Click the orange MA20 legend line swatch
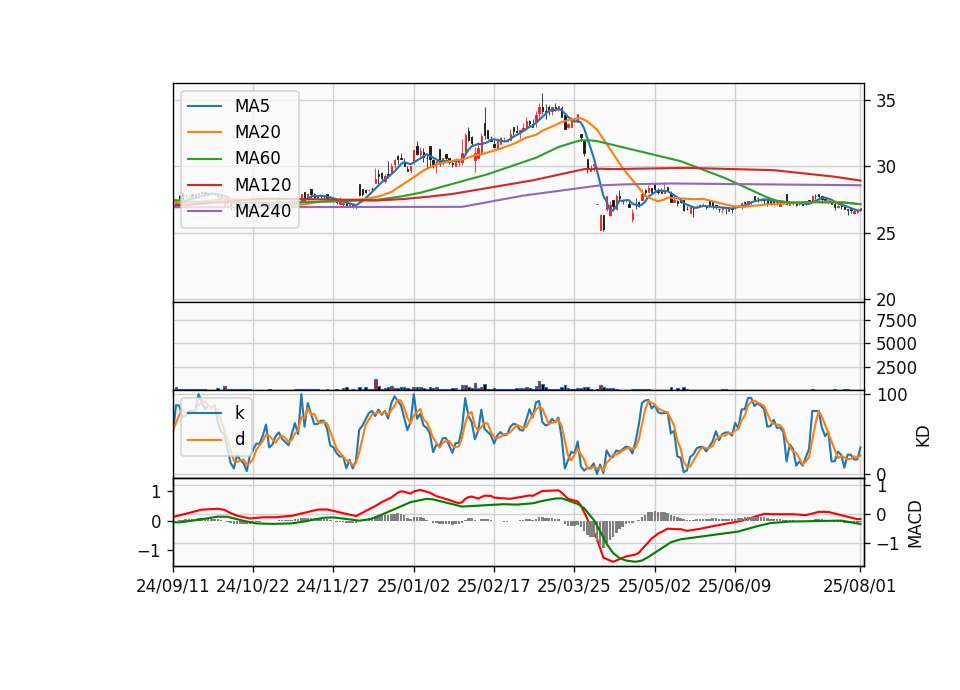This screenshot has width=960, height=690. [x=204, y=132]
